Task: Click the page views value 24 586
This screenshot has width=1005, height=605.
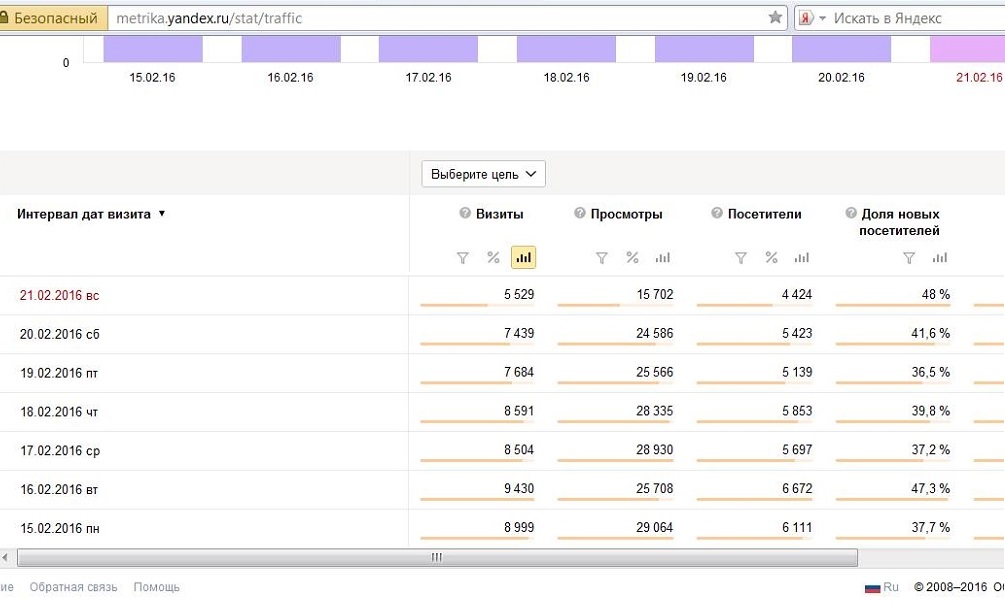Action: [654, 333]
